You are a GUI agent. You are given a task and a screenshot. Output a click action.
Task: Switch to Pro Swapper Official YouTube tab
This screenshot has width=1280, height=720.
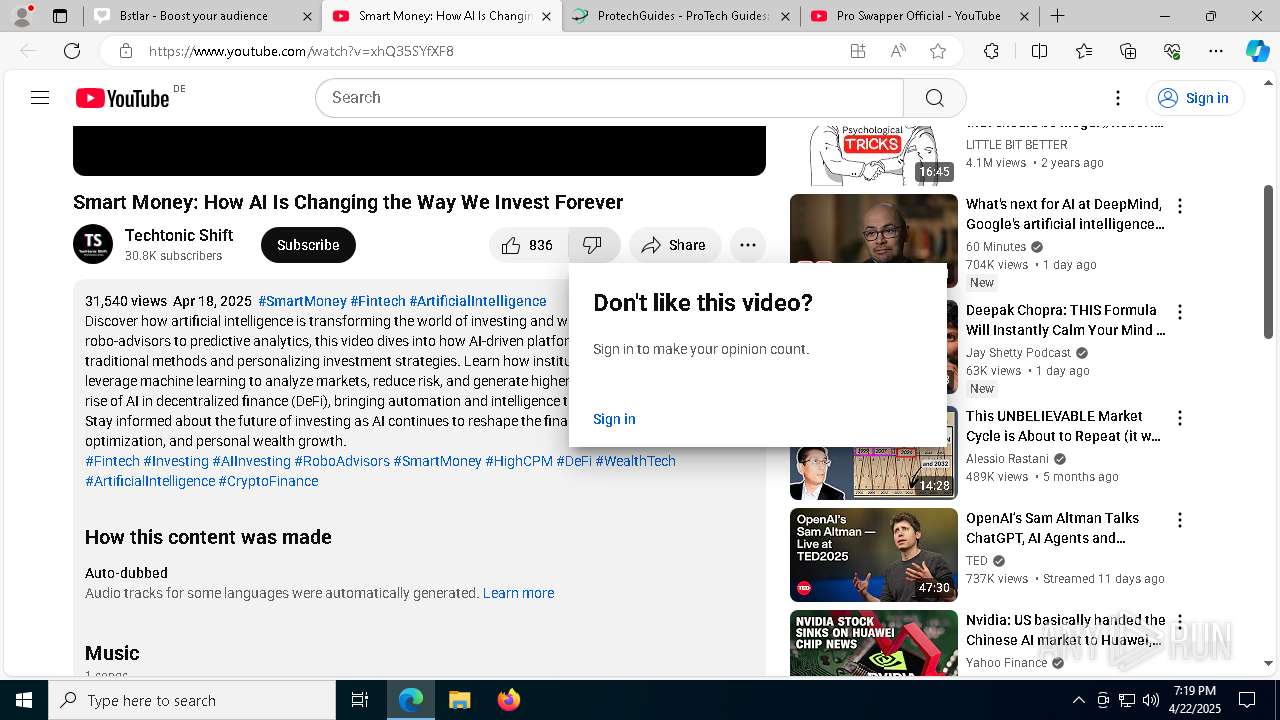(x=918, y=16)
